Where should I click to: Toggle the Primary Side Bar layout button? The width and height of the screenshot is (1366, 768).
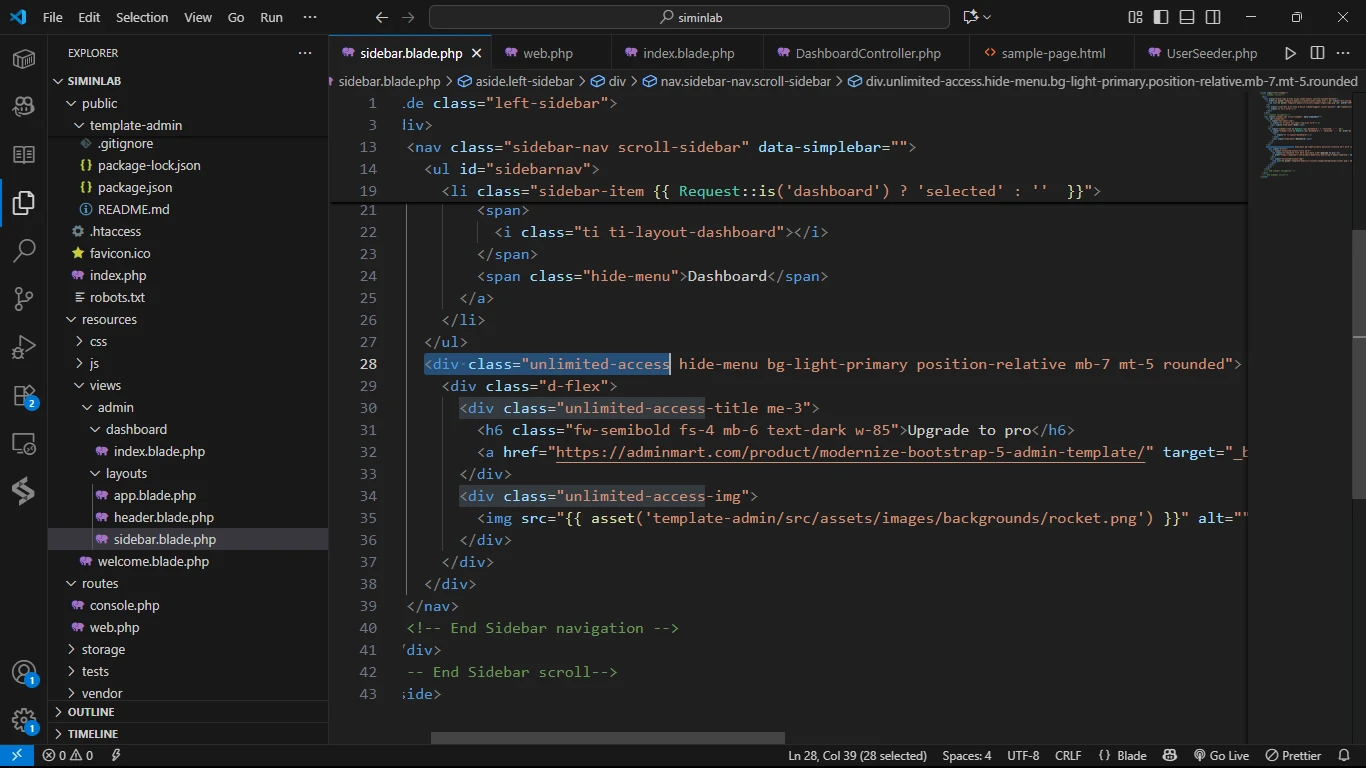click(x=1161, y=17)
